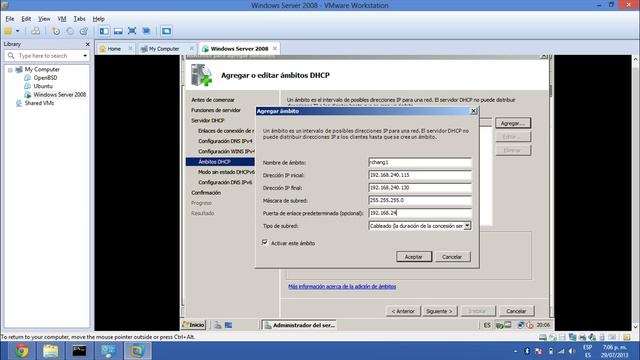Show hidden system tray icons

click(x=515, y=351)
